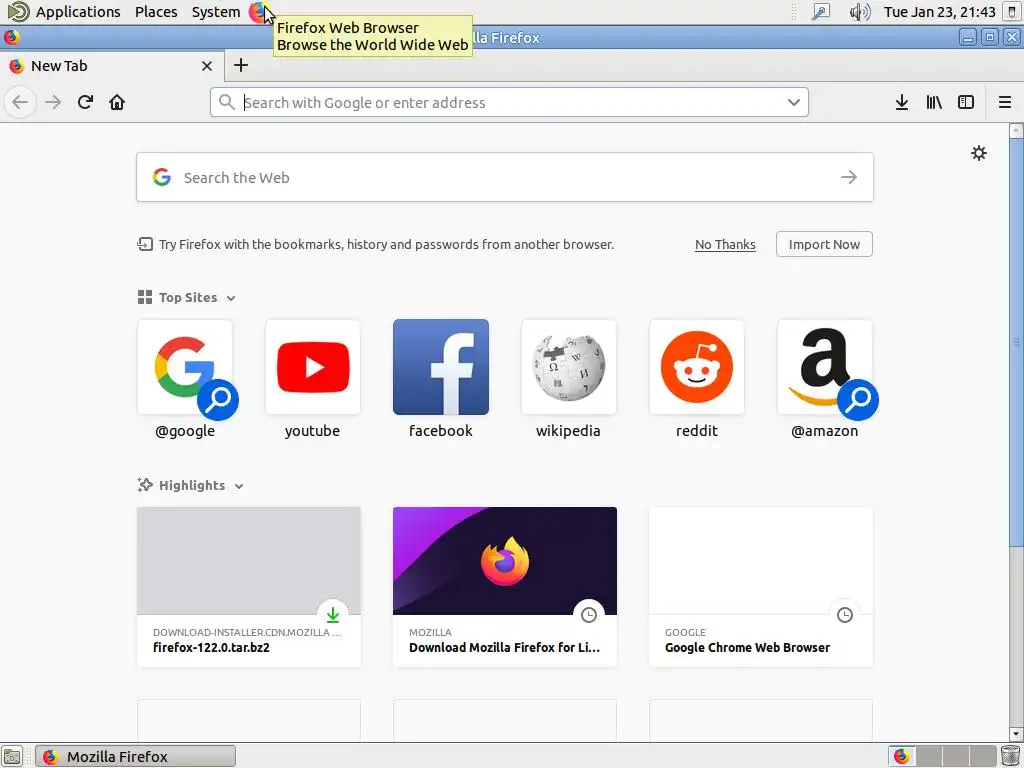Click the magnifier icon in address bar

pyautogui.click(x=226, y=103)
